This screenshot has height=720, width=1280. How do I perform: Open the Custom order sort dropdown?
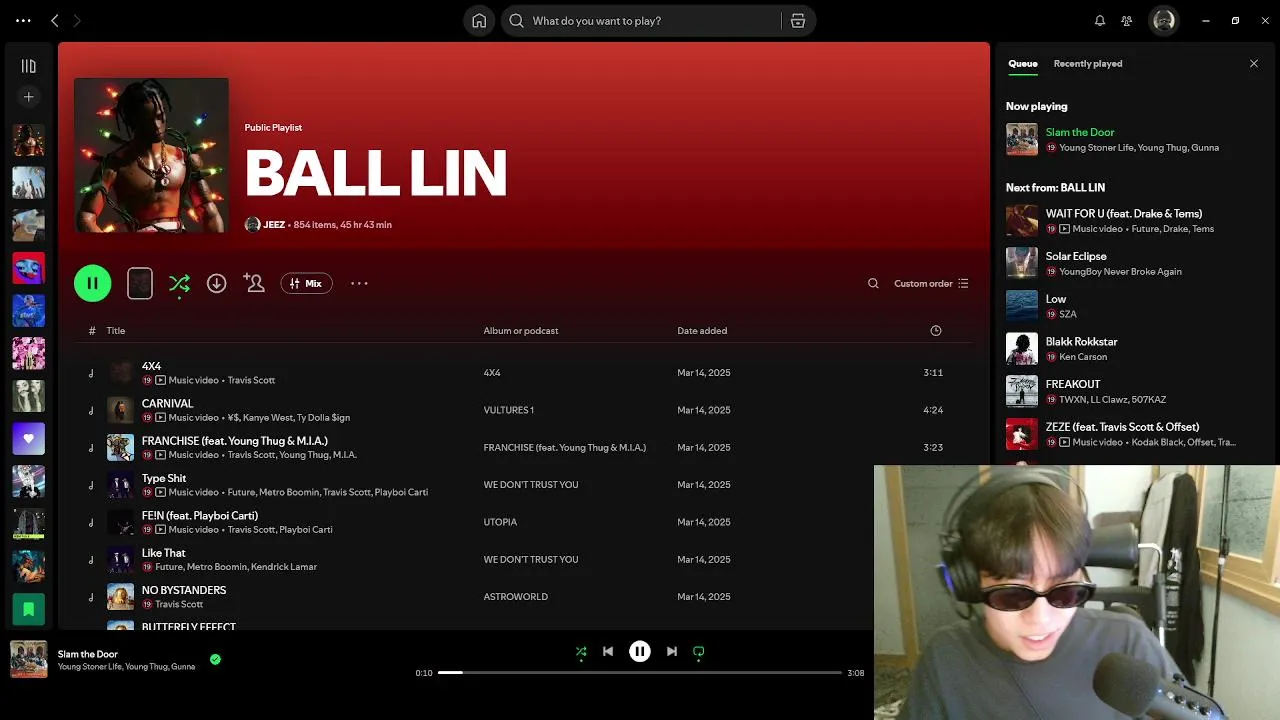931,284
